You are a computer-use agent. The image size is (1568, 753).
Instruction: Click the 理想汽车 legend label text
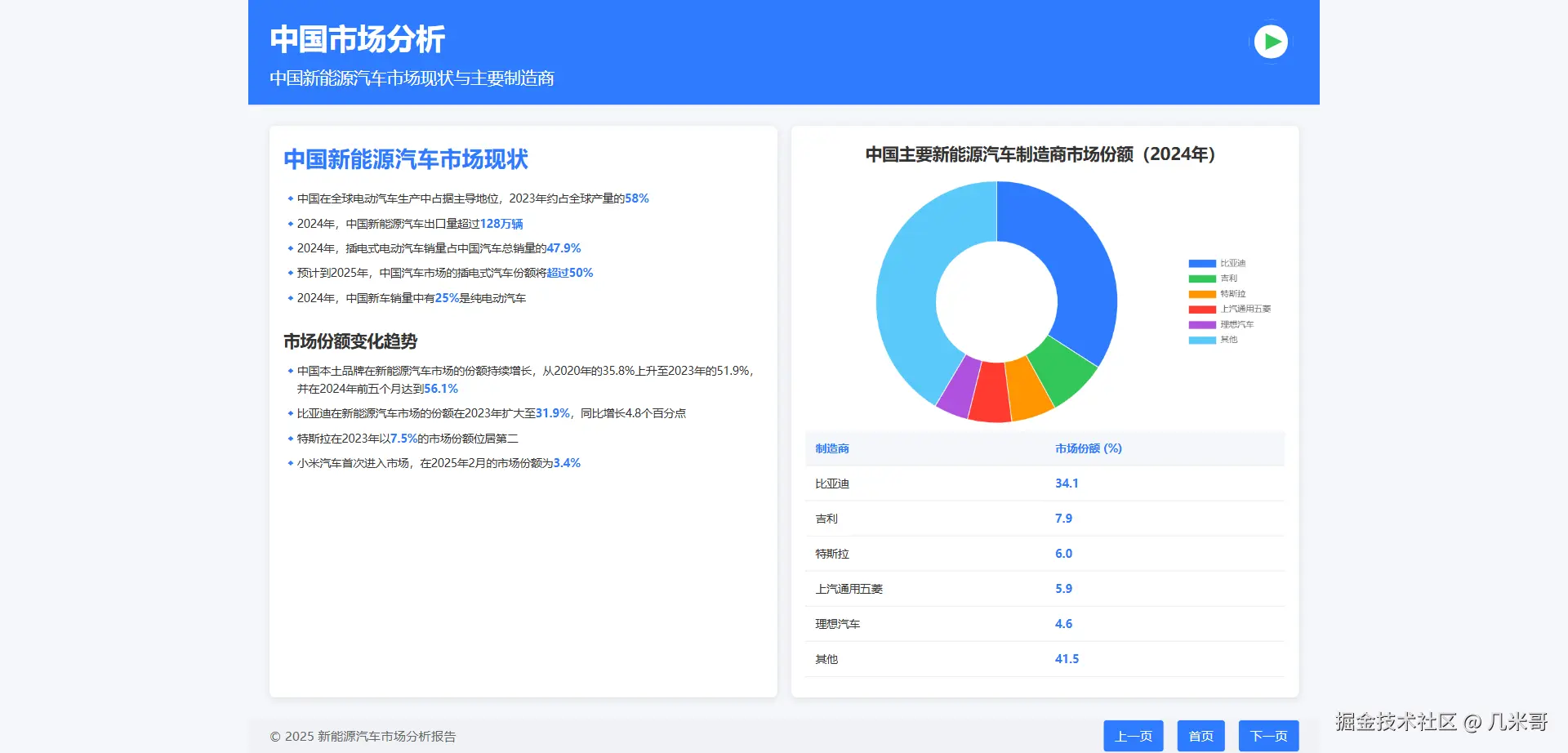tap(1237, 324)
